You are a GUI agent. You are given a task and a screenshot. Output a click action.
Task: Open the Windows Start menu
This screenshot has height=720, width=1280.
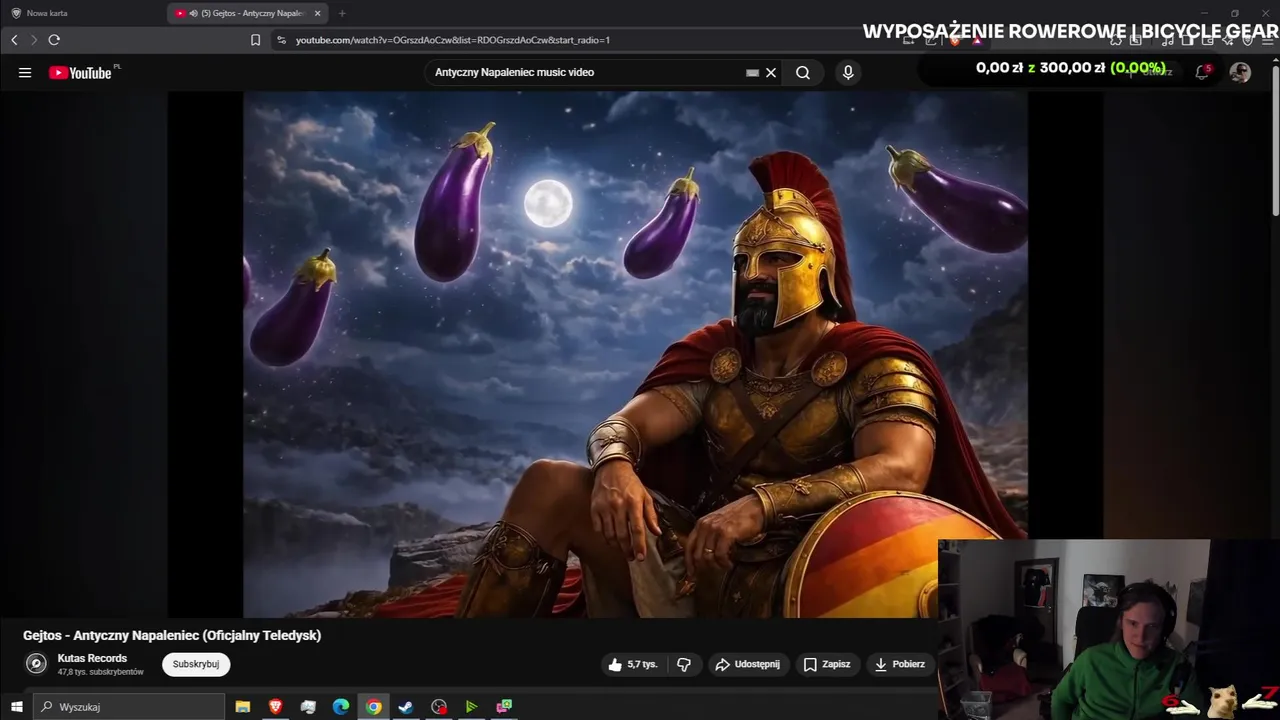[16, 706]
